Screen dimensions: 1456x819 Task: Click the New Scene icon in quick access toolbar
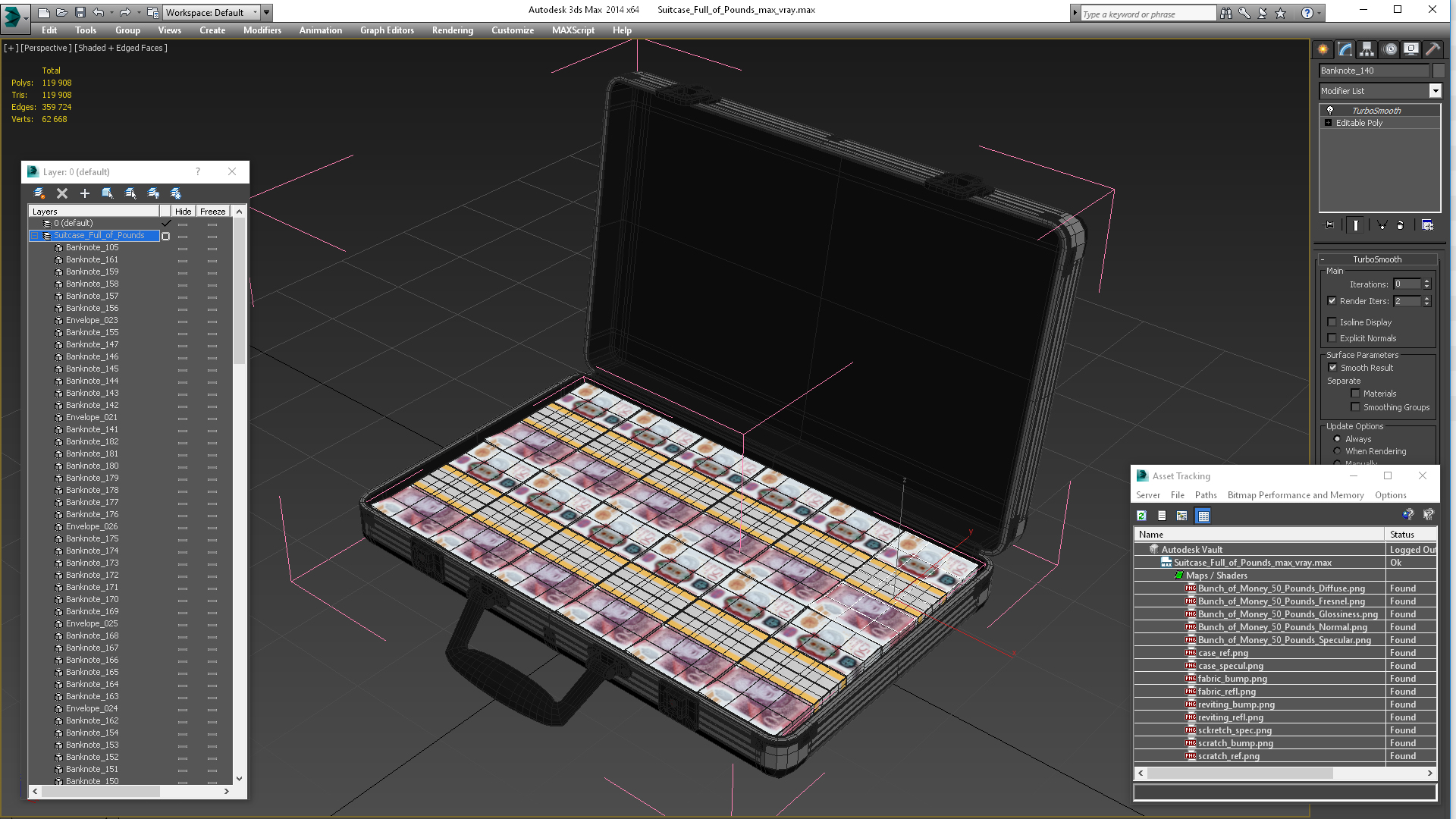click(x=44, y=12)
